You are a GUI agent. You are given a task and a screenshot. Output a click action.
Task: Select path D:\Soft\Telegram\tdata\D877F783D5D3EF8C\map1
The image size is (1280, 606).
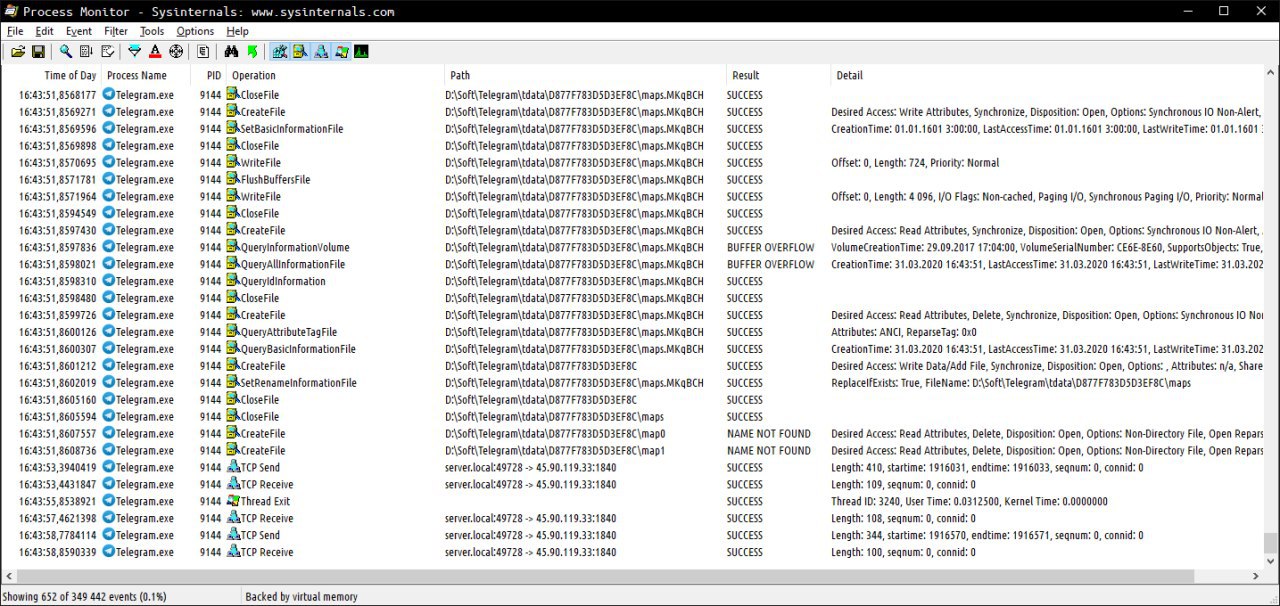[555, 451]
